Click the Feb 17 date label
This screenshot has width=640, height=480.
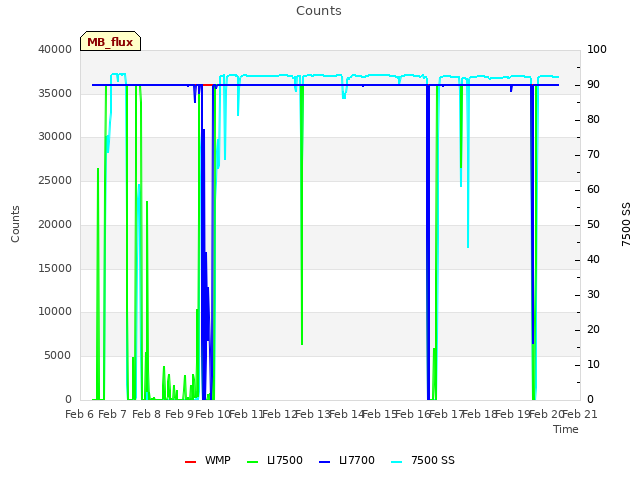click(x=447, y=414)
